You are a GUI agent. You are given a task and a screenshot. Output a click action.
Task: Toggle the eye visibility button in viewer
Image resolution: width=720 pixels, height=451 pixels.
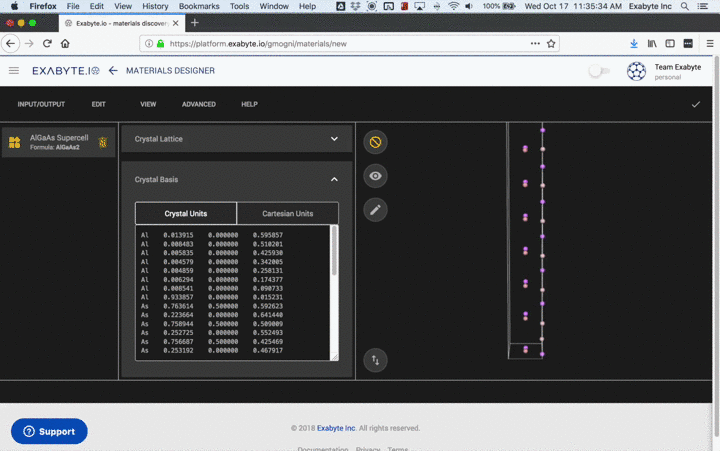(x=375, y=176)
